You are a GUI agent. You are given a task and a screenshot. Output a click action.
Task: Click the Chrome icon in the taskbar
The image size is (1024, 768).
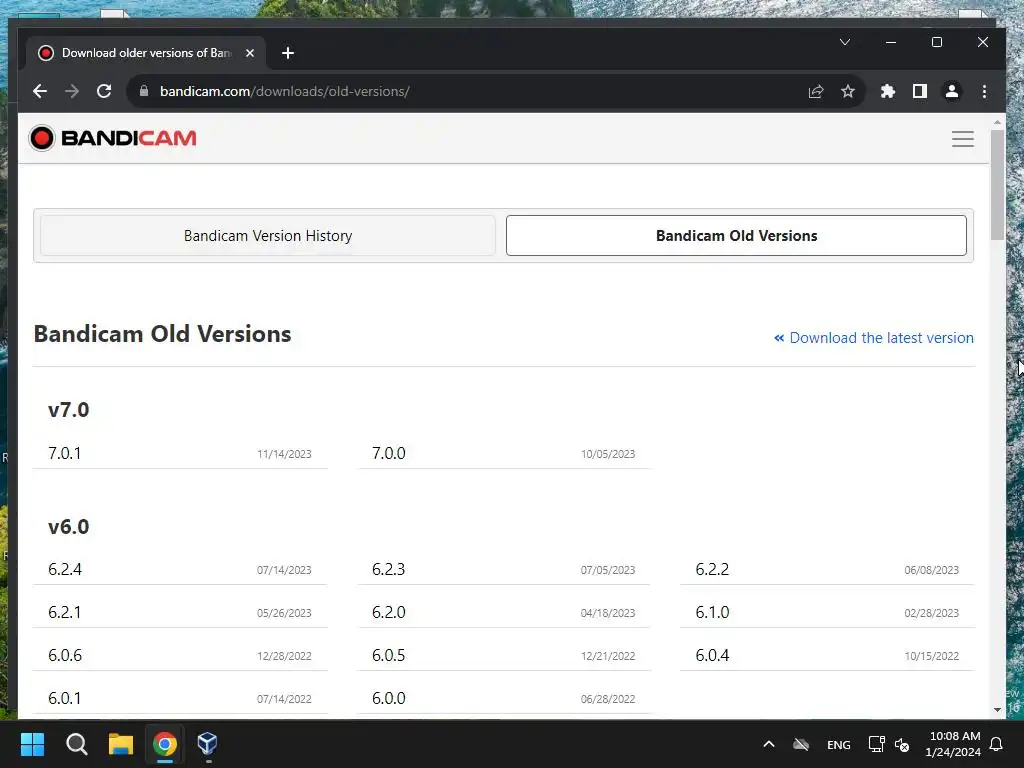[x=165, y=744]
